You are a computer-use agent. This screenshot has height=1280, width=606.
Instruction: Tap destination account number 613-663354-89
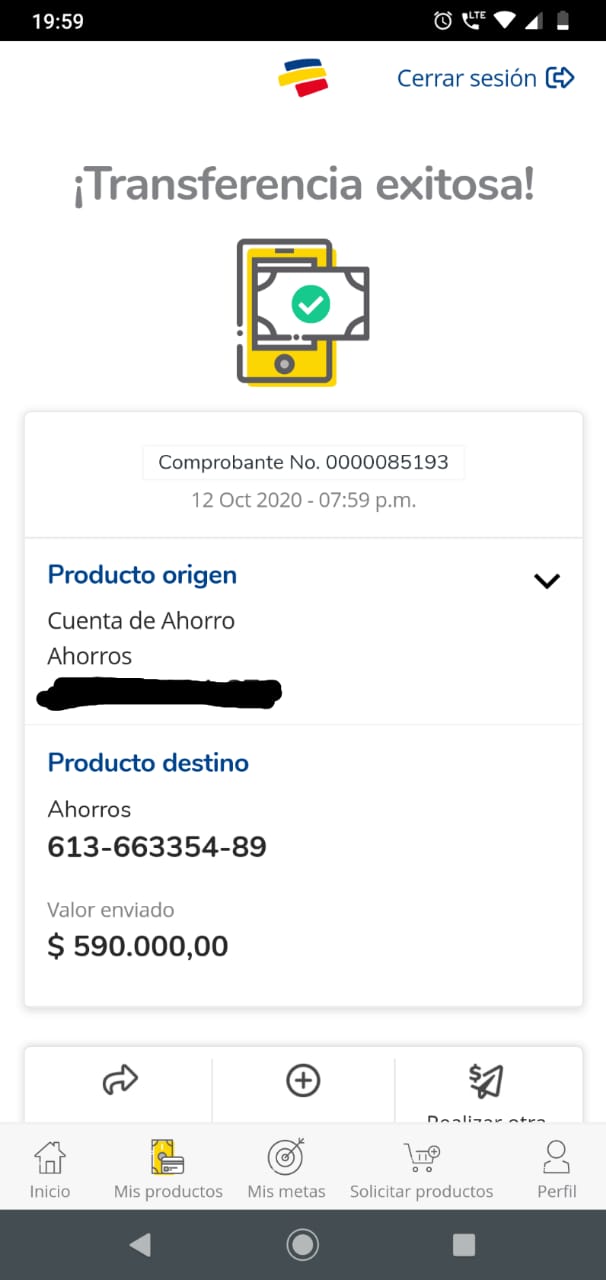(x=157, y=847)
